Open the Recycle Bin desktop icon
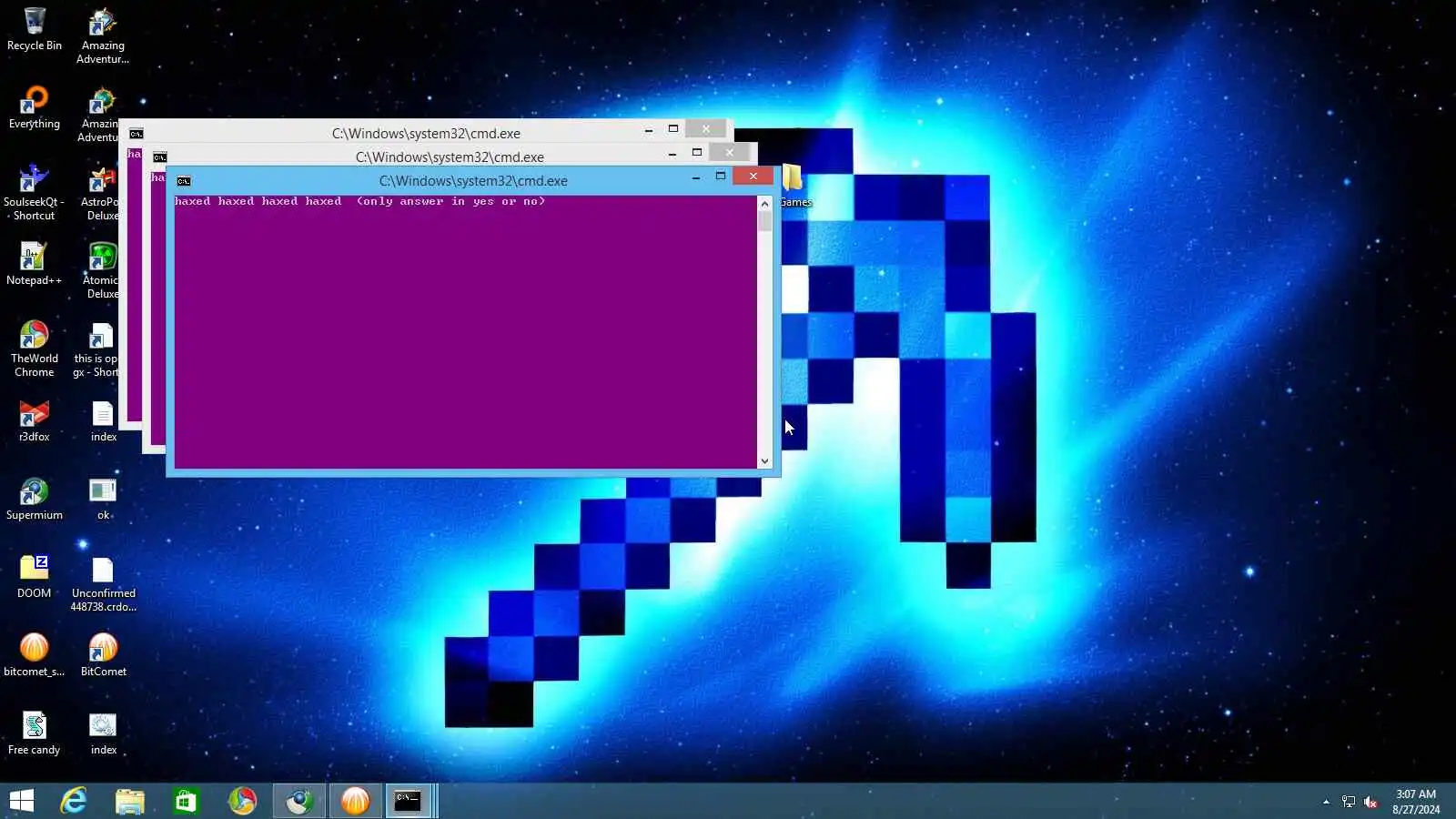1456x819 pixels. [x=35, y=28]
